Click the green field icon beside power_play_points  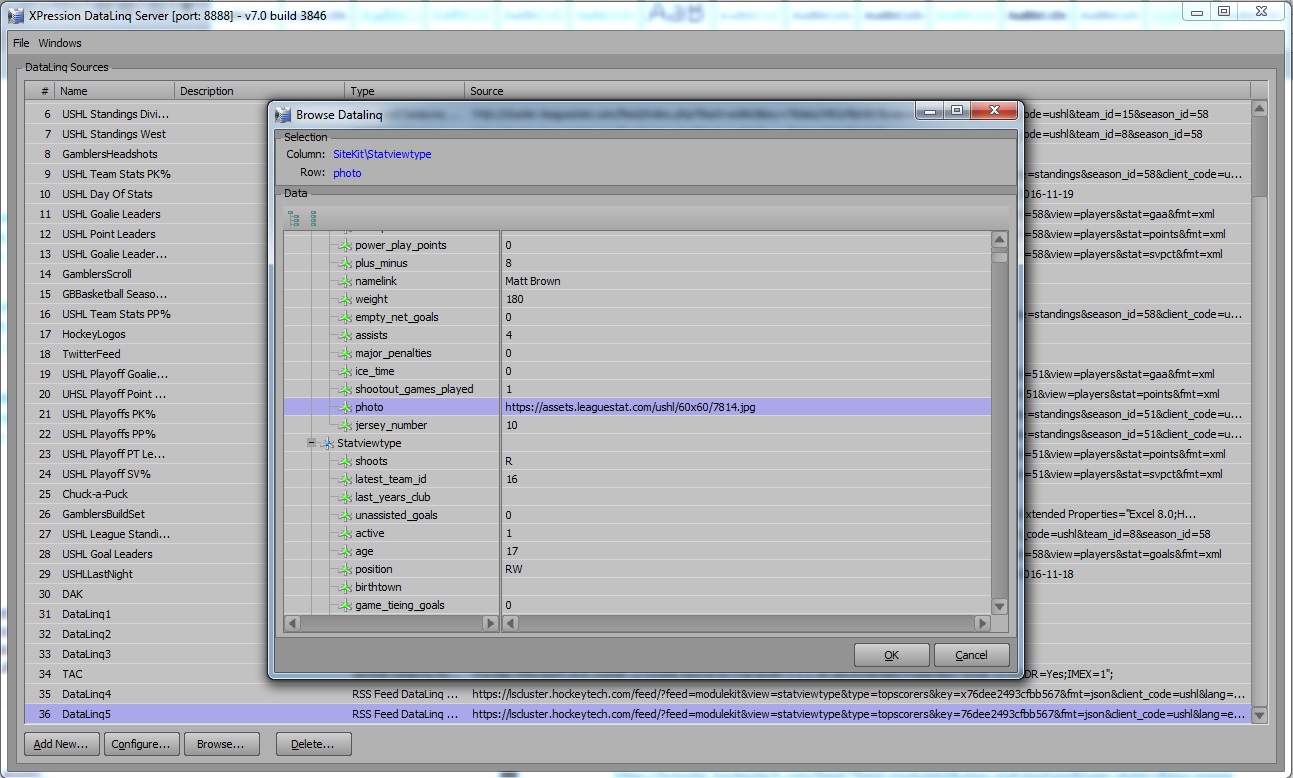346,245
